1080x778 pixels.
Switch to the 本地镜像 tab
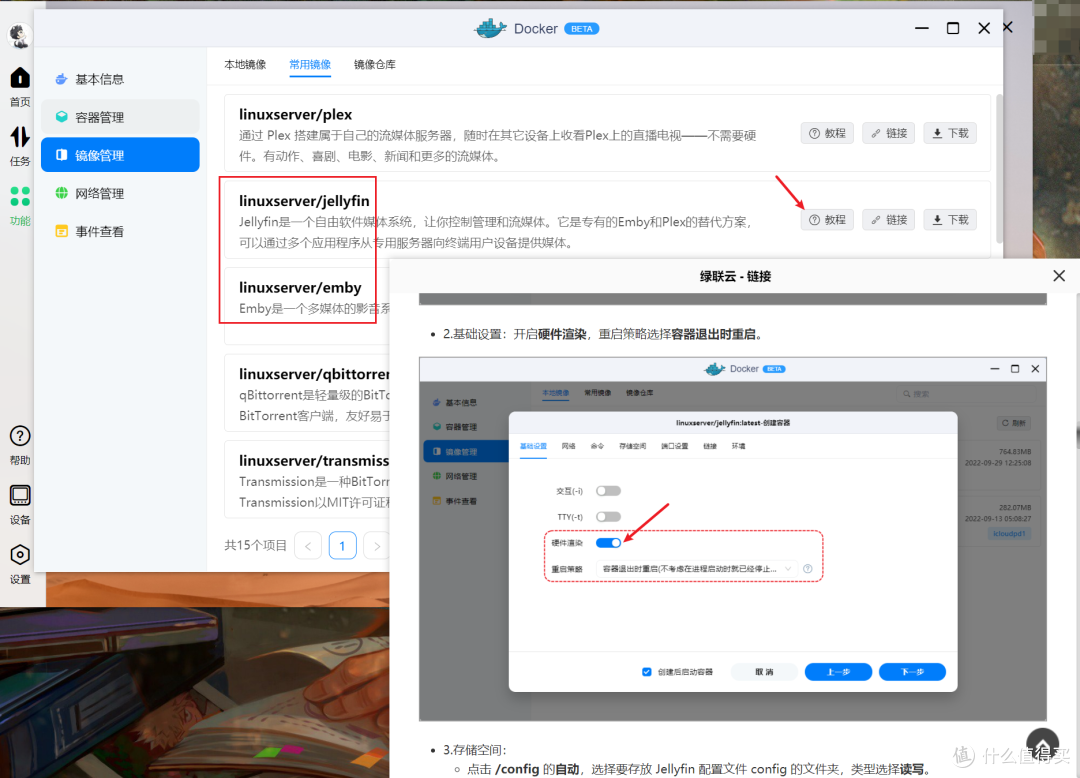(x=245, y=65)
